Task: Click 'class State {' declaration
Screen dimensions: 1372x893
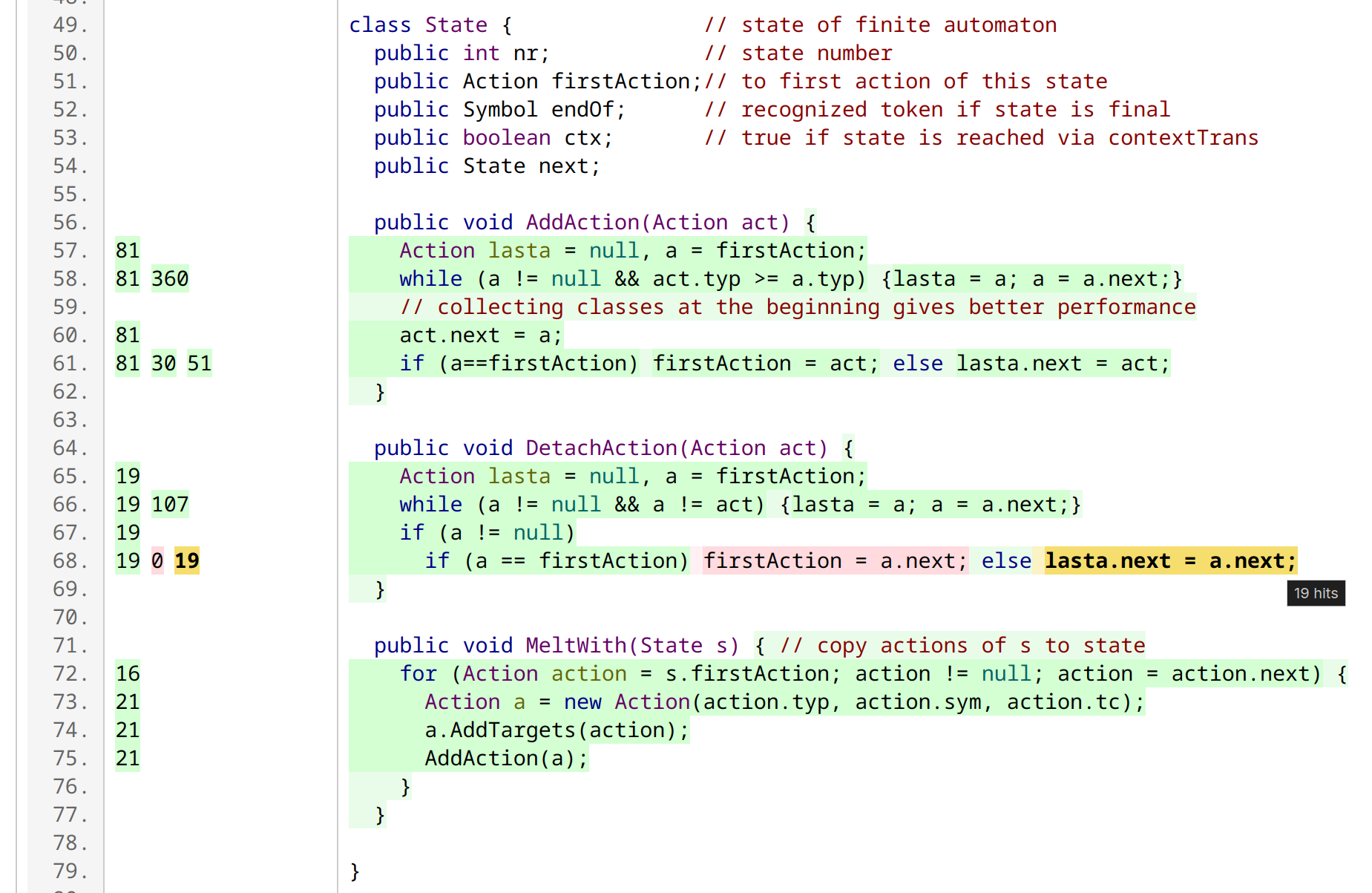Action: tap(430, 25)
